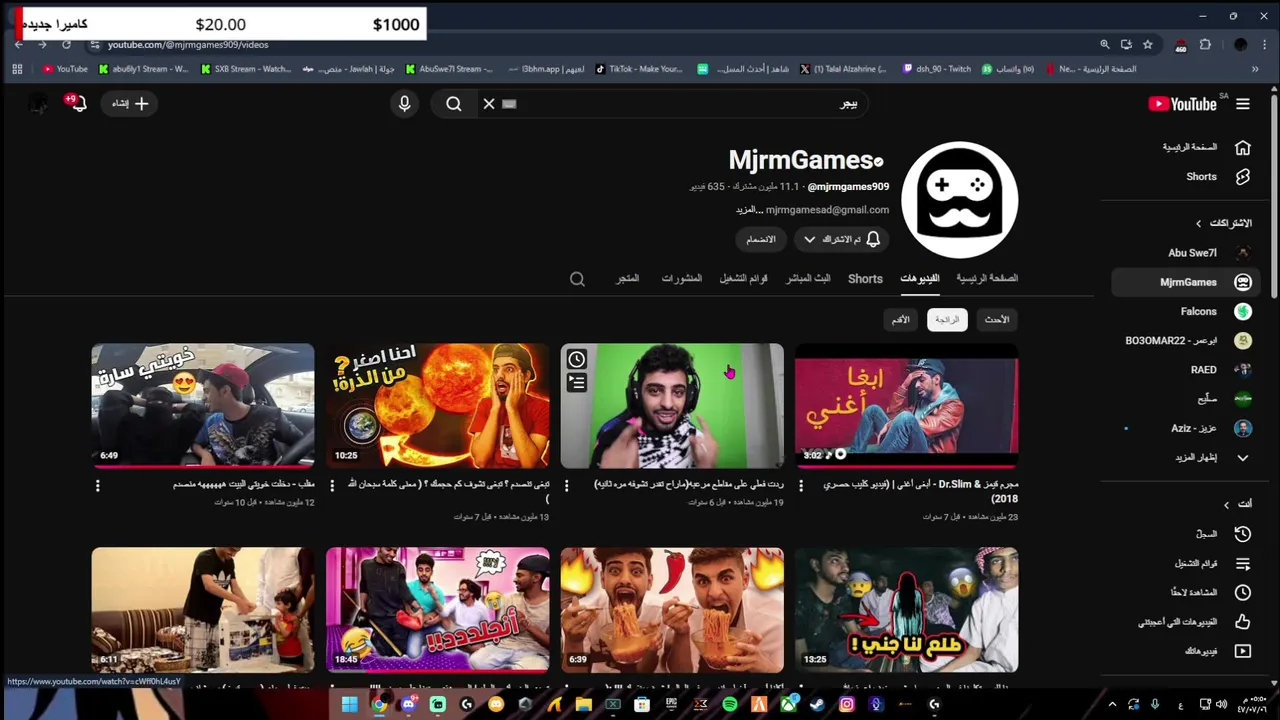Viewport: 1280px width, 720px height.
Task: Go to Home (الصفحة الرئيسية) in sidebar
Action: 1207,147
